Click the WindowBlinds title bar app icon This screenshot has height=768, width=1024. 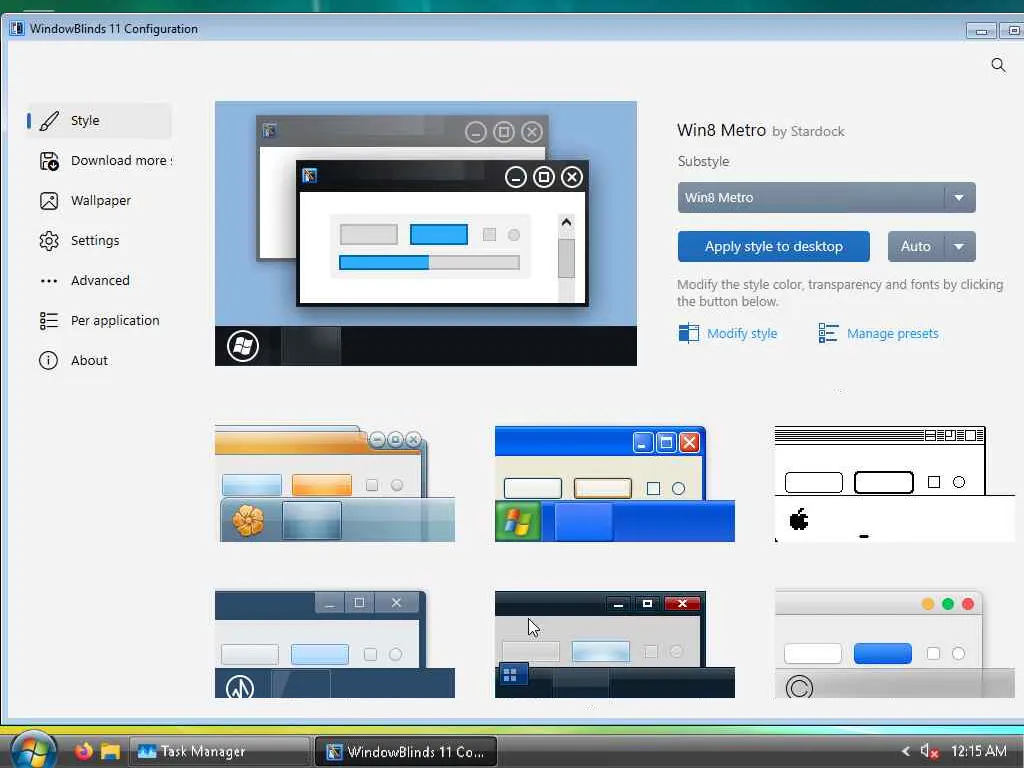pyautogui.click(x=17, y=29)
